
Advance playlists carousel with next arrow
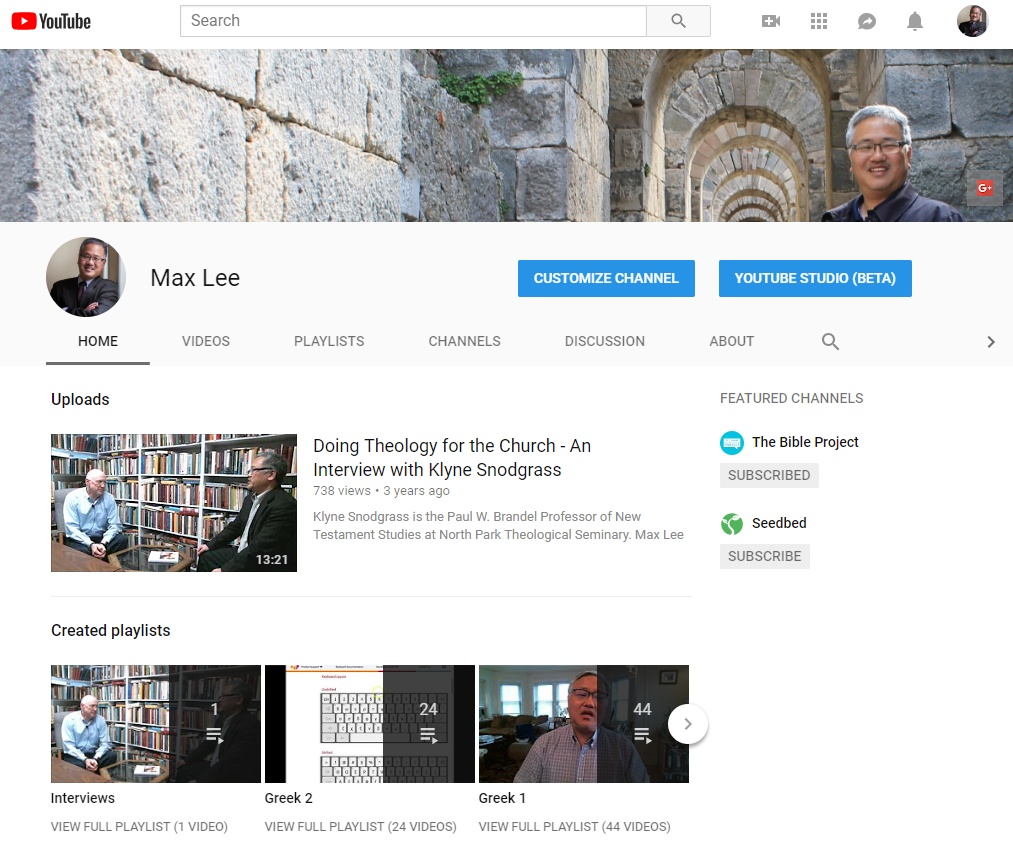pyautogui.click(x=687, y=724)
